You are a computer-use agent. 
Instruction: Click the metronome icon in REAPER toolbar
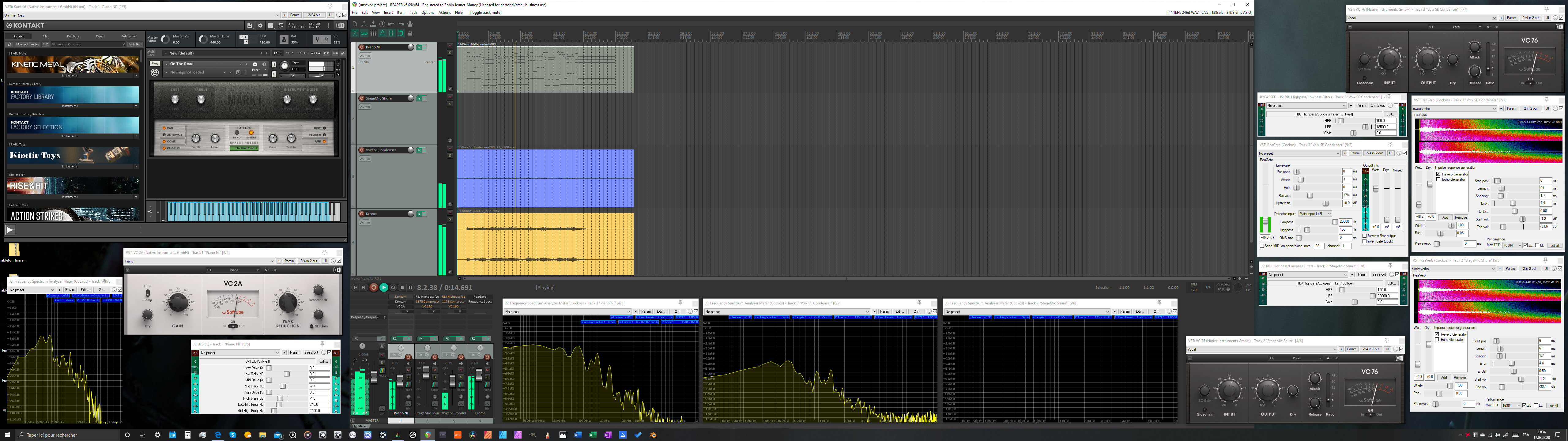pyautogui.click(x=410, y=24)
